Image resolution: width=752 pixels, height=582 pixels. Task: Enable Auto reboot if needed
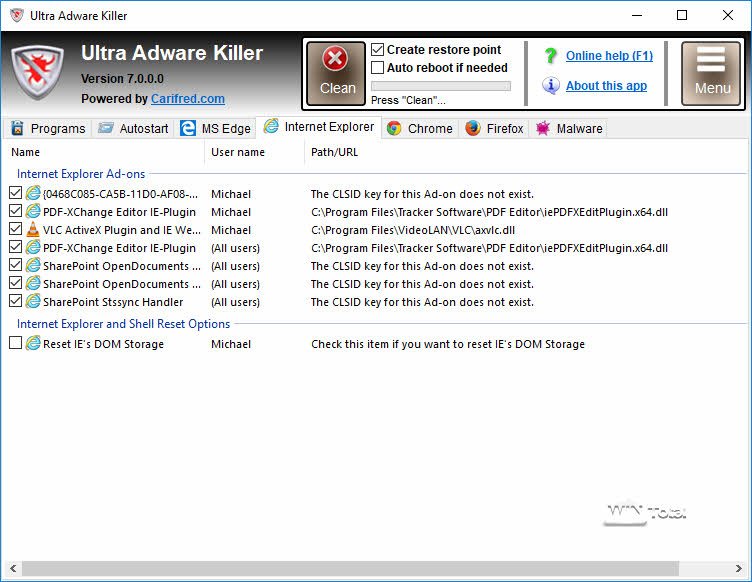coord(377,68)
